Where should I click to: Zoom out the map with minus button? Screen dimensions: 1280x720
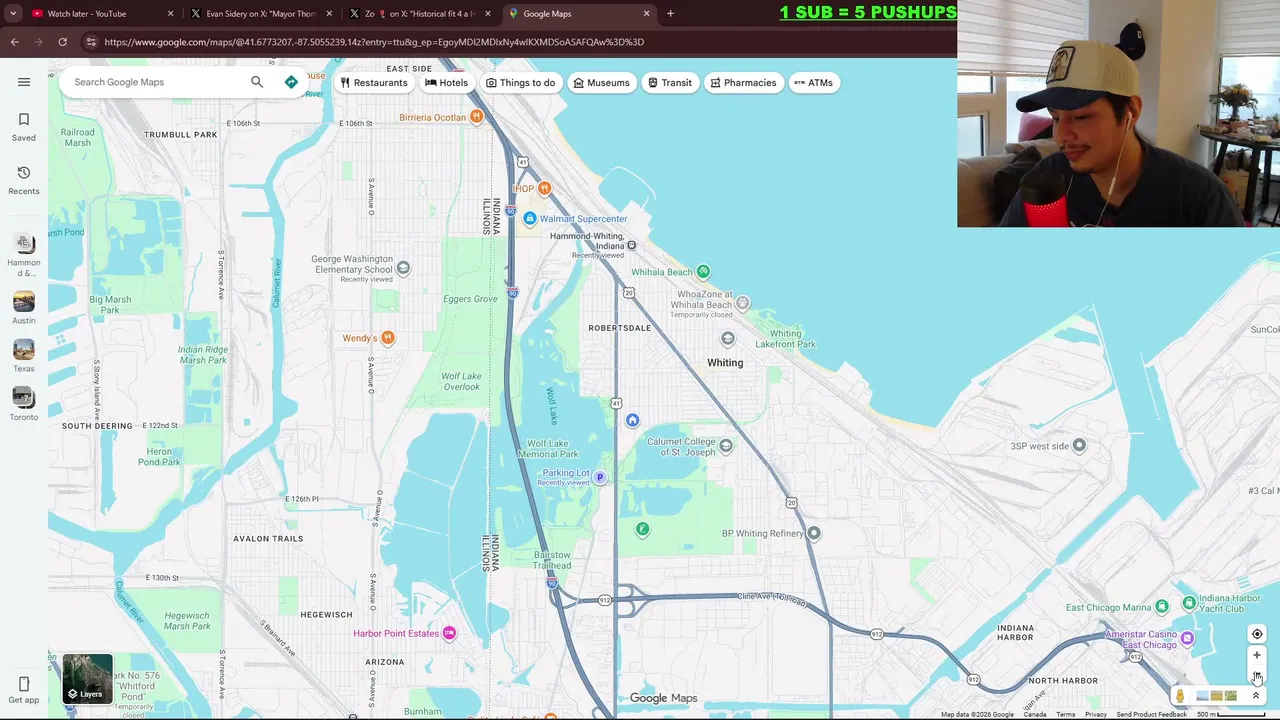click(x=1257, y=676)
